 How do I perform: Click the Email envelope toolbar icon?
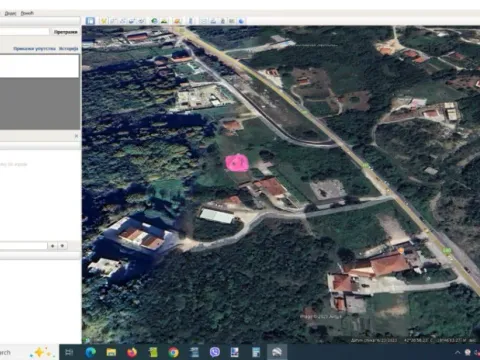(x=204, y=21)
